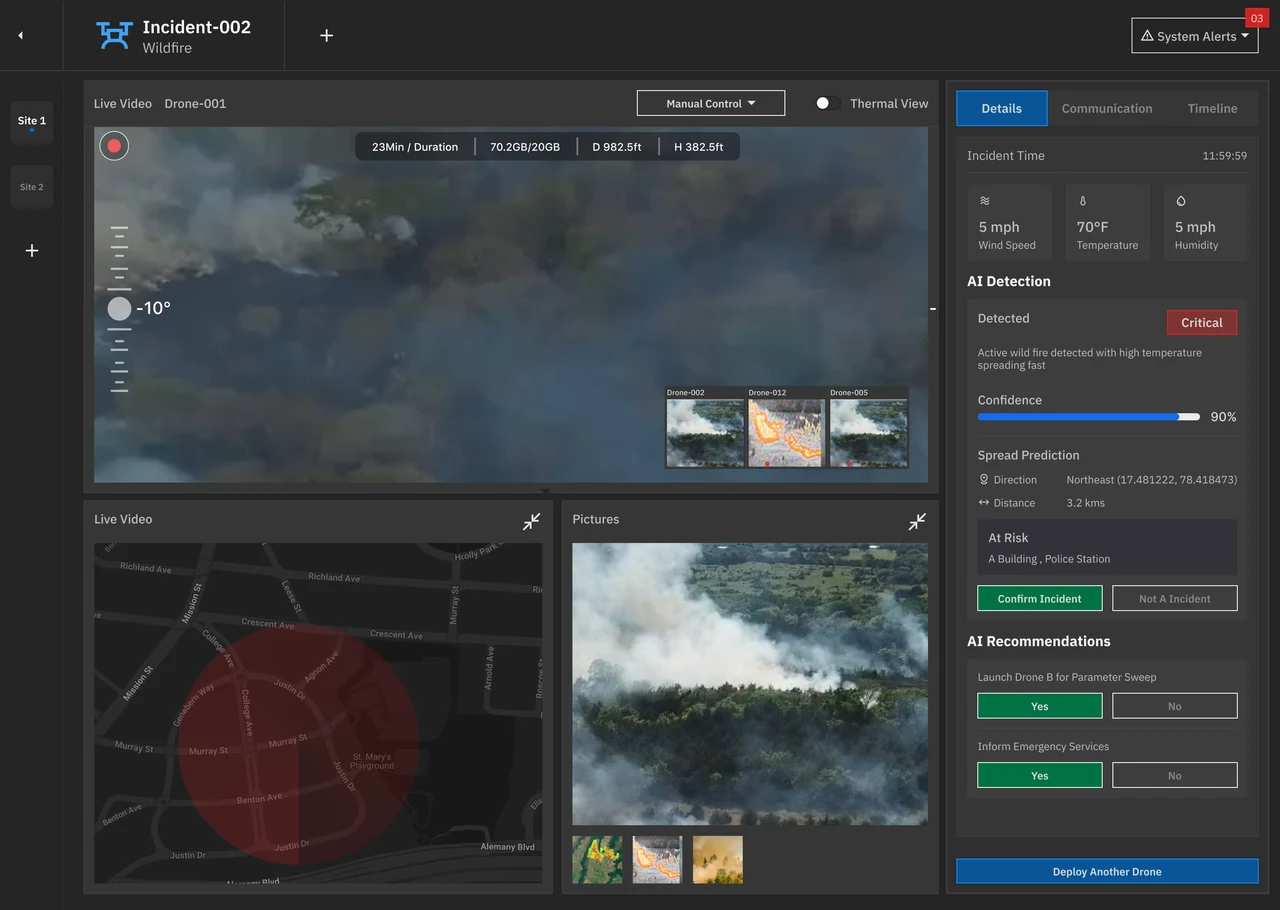Image resolution: width=1280 pixels, height=910 pixels.
Task: Click Deploy Another Drone button
Action: coord(1107,871)
